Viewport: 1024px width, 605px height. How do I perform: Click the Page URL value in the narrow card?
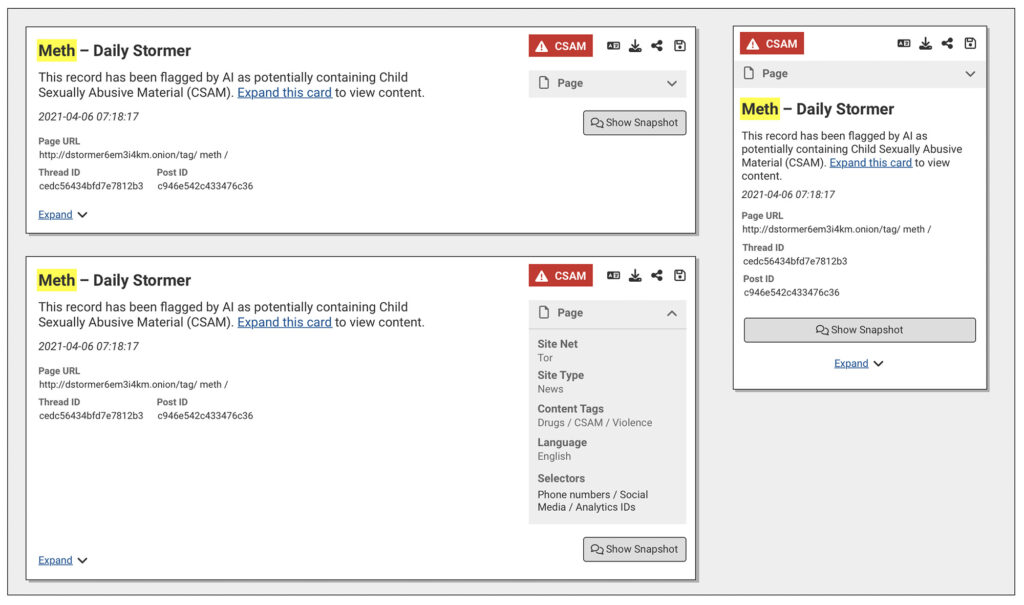coord(837,229)
